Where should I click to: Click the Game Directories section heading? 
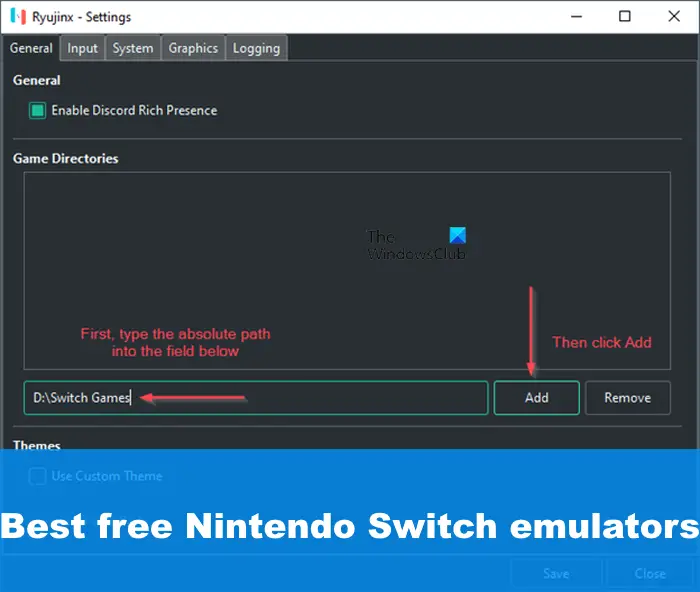(66, 158)
